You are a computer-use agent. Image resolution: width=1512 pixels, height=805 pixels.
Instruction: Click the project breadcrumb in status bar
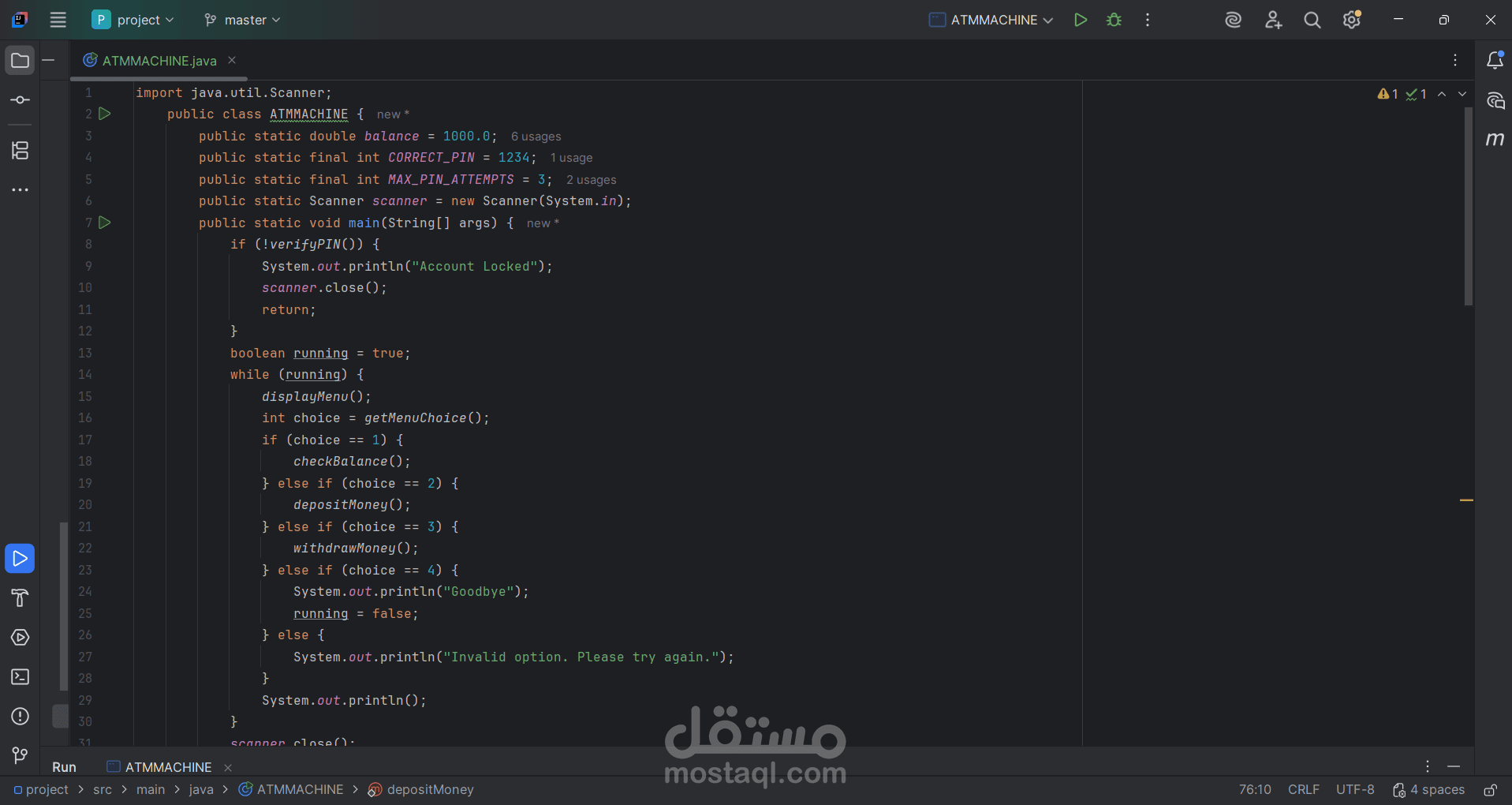click(41, 789)
